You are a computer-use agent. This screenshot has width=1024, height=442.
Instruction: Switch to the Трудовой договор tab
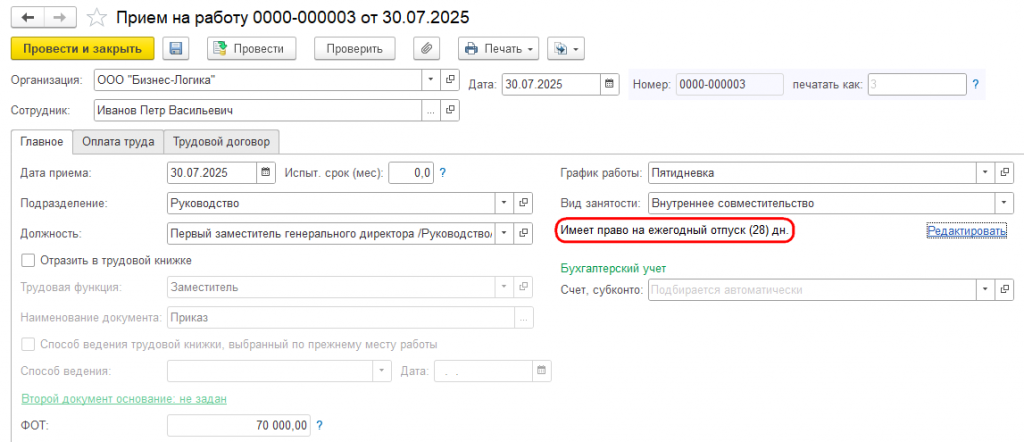[221, 142]
